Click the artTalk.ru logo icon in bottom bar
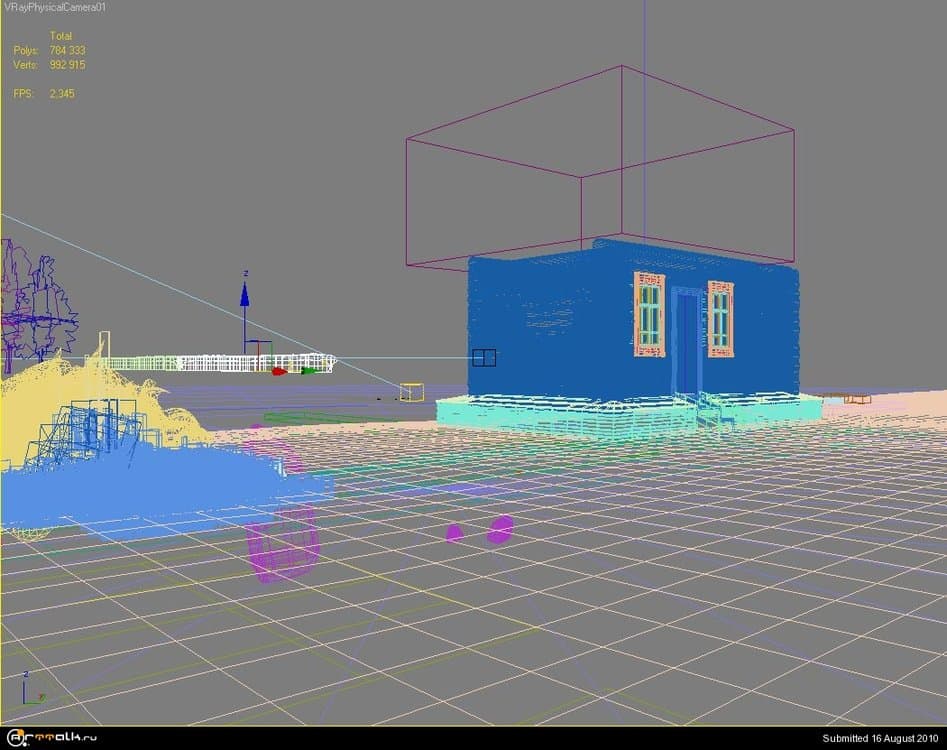The image size is (947, 750). click(x=18, y=736)
